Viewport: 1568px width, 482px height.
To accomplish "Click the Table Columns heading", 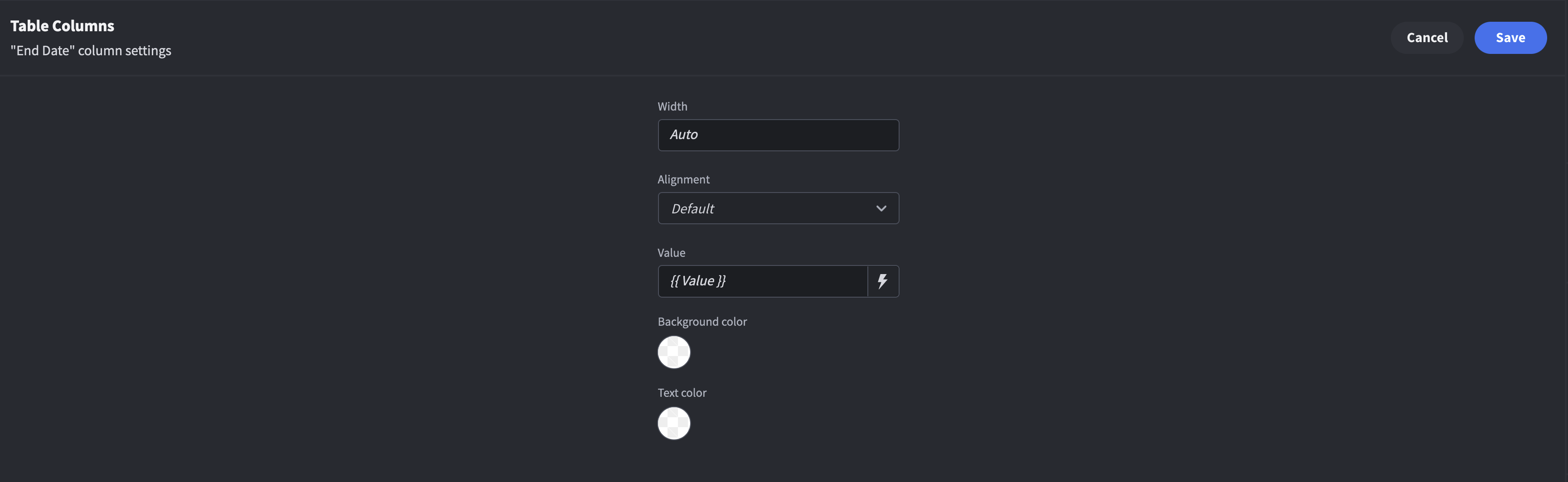I will click(x=62, y=25).
